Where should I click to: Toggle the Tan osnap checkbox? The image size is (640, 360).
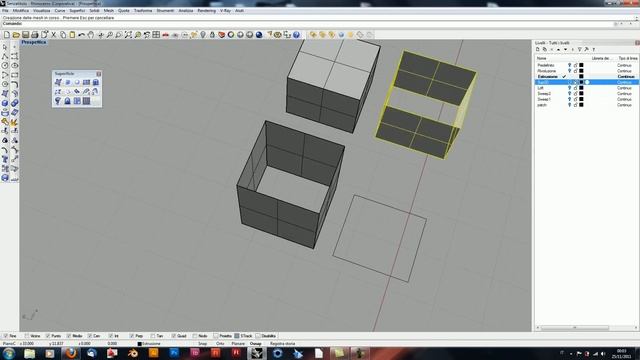pos(153,336)
